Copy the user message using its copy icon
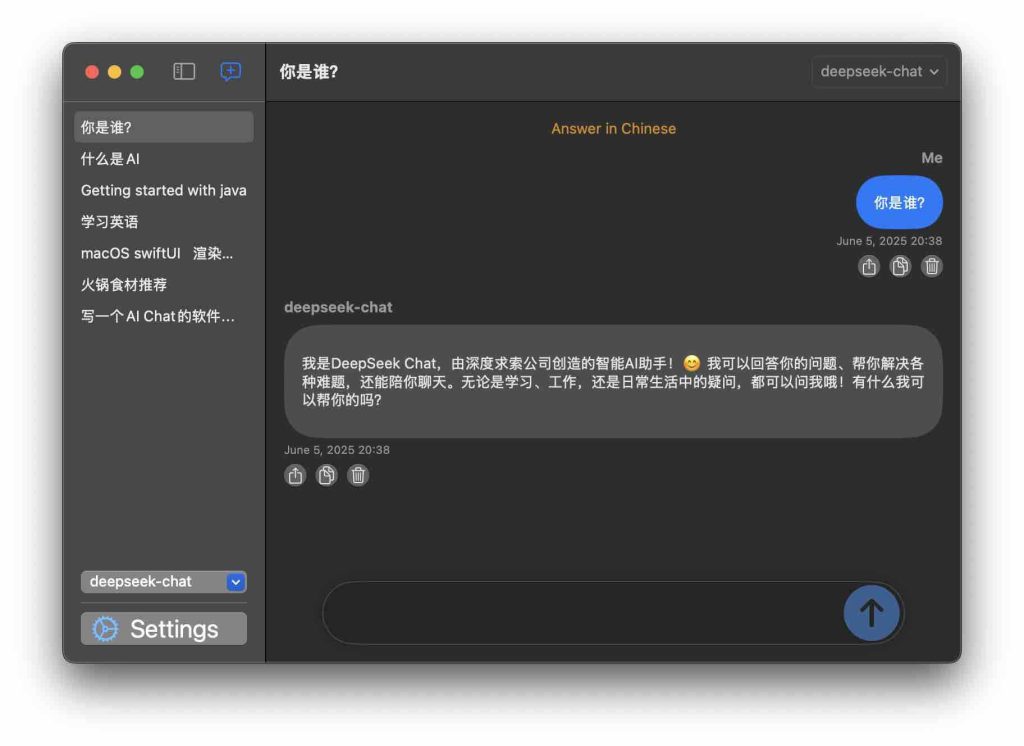 [x=900, y=266]
